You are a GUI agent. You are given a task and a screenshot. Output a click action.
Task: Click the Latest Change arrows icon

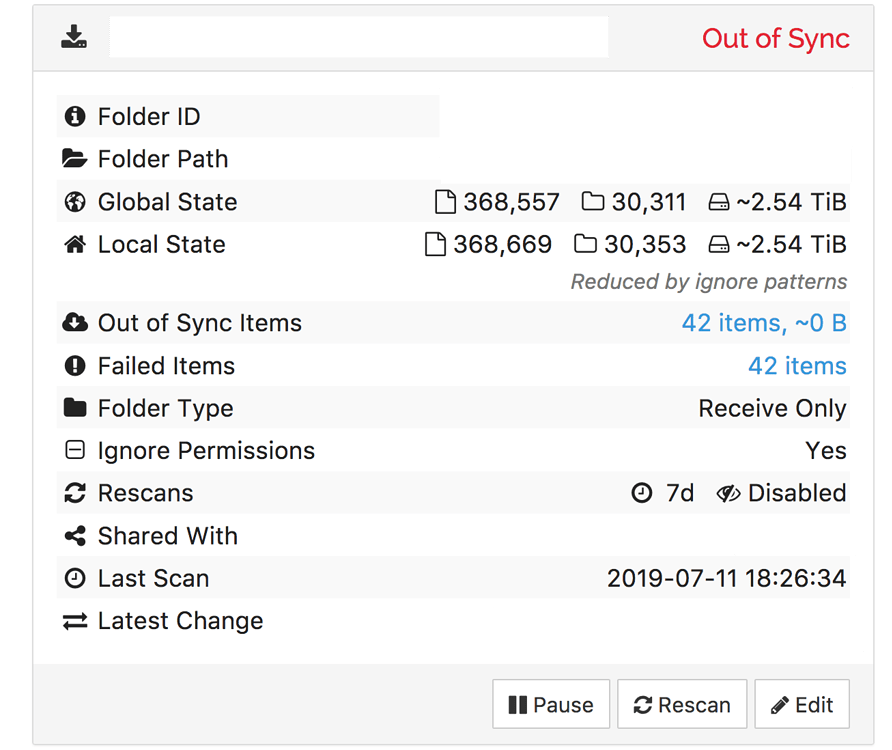(75, 621)
